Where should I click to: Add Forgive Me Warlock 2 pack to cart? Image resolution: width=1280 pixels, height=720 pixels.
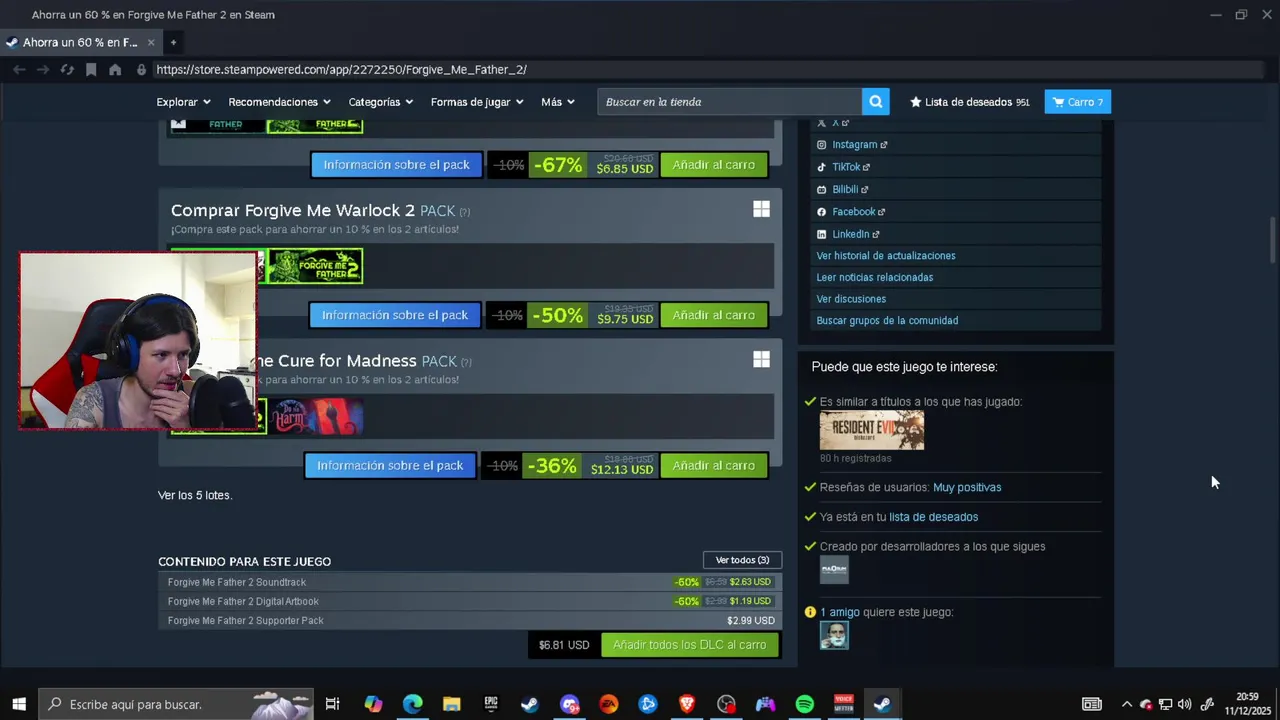pos(714,315)
